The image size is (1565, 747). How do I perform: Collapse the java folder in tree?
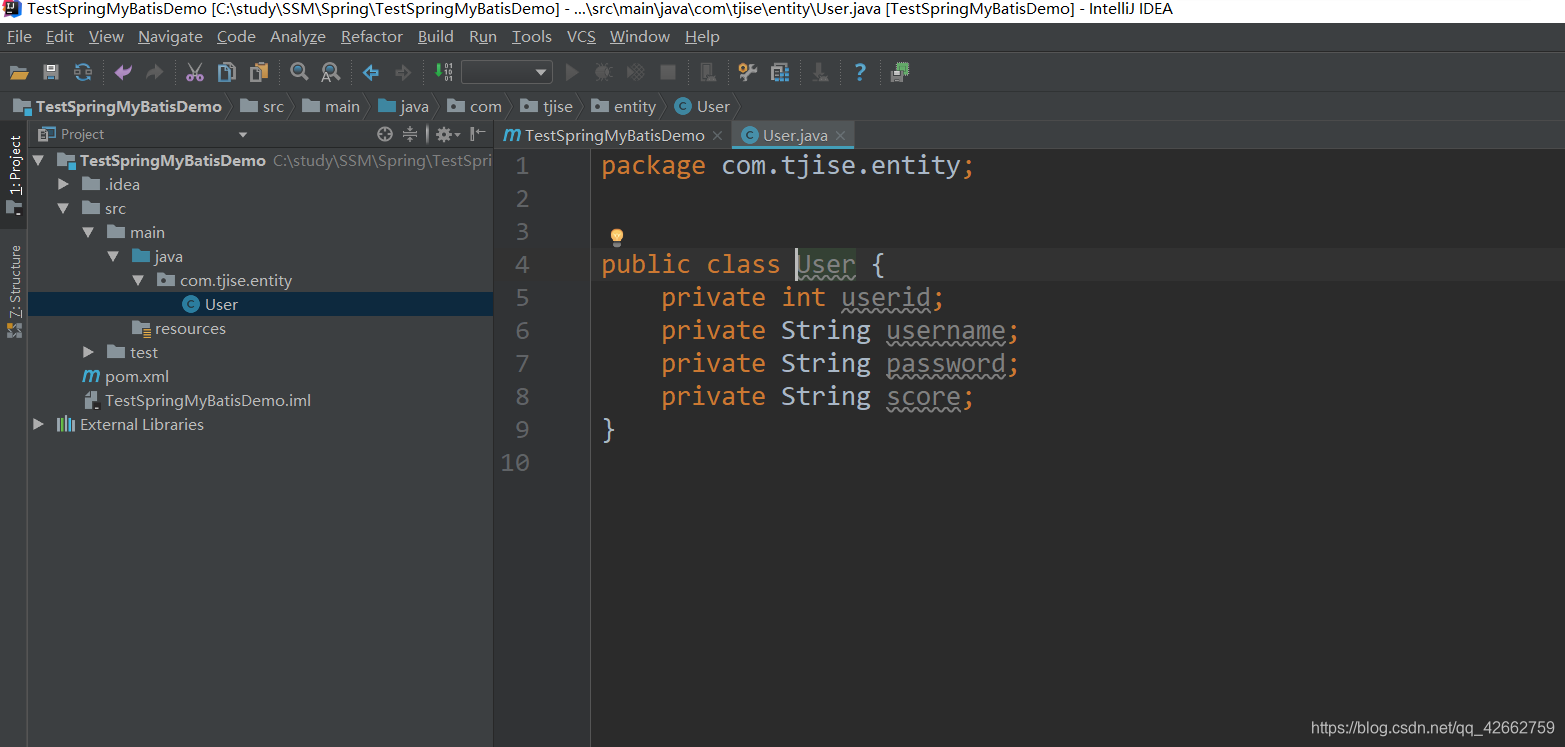113,256
